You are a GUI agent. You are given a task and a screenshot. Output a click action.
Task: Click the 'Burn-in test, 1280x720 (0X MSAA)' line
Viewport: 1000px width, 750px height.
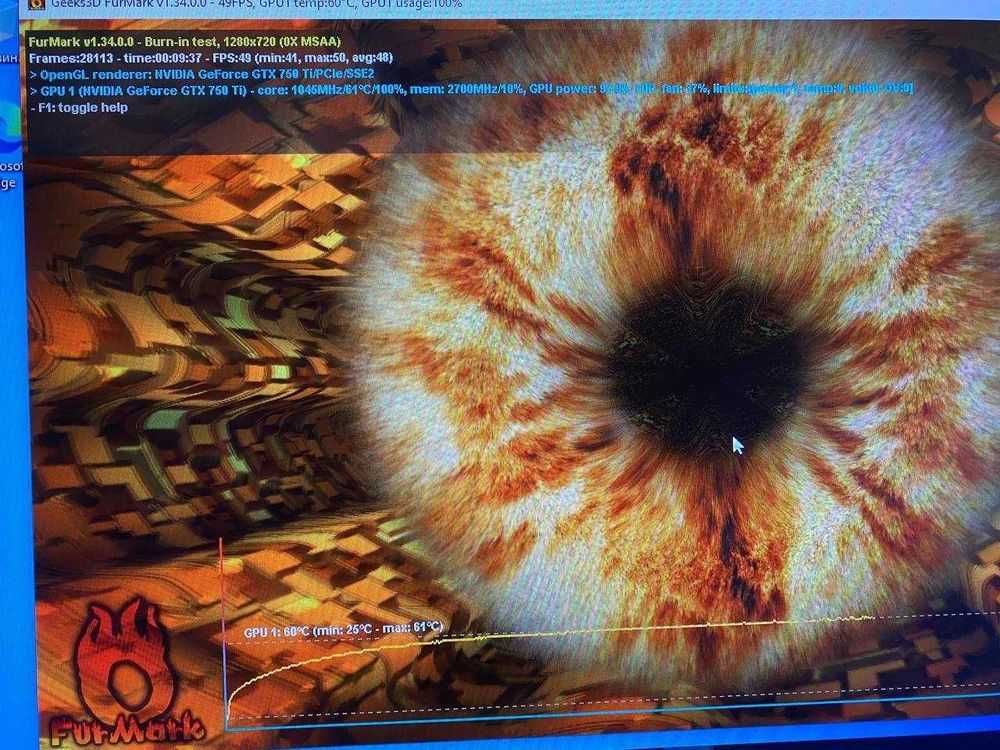pyautogui.click(x=185, y=41)
